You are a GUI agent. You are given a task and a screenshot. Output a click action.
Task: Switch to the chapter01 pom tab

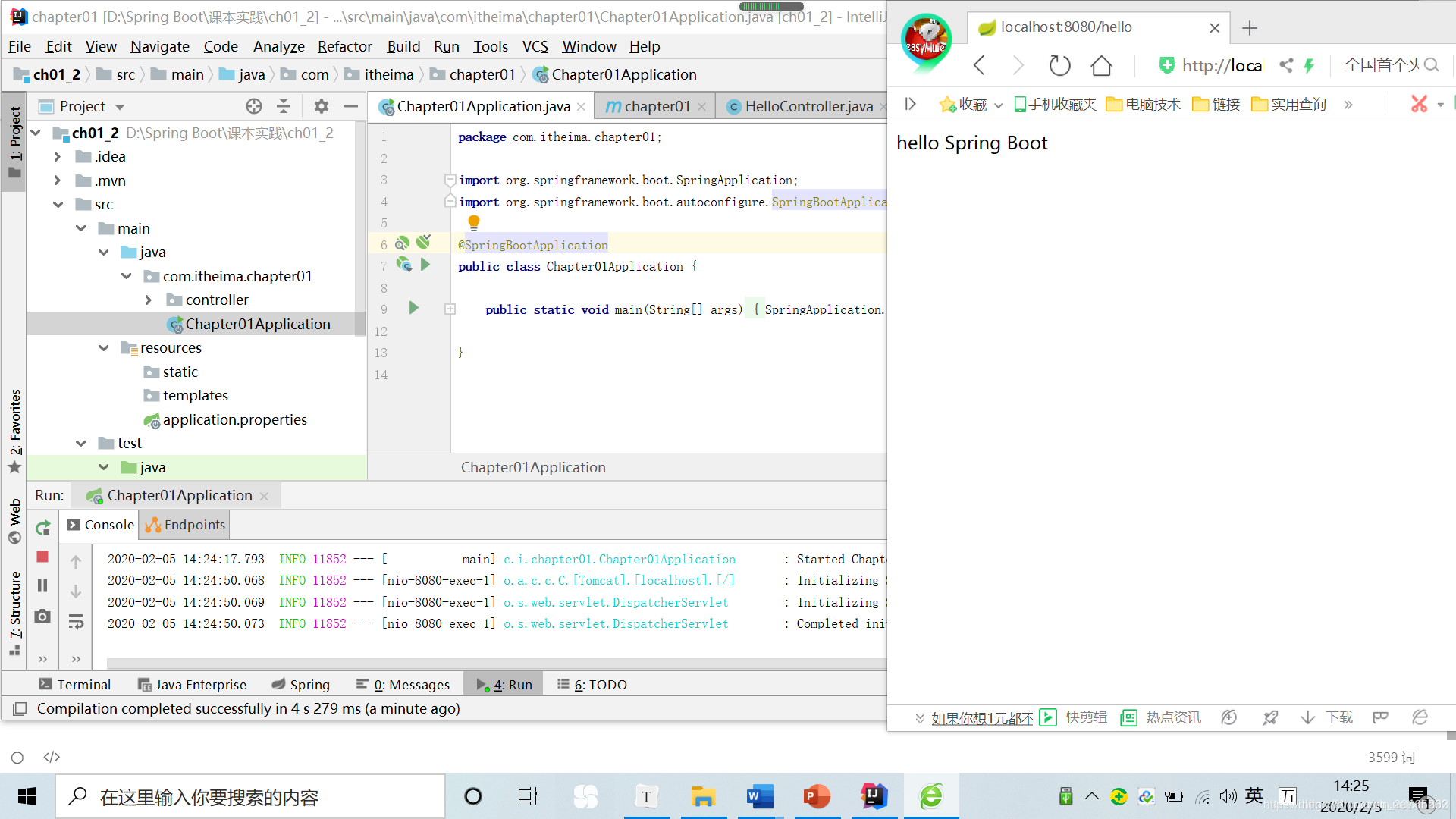[x=657, y=106]
